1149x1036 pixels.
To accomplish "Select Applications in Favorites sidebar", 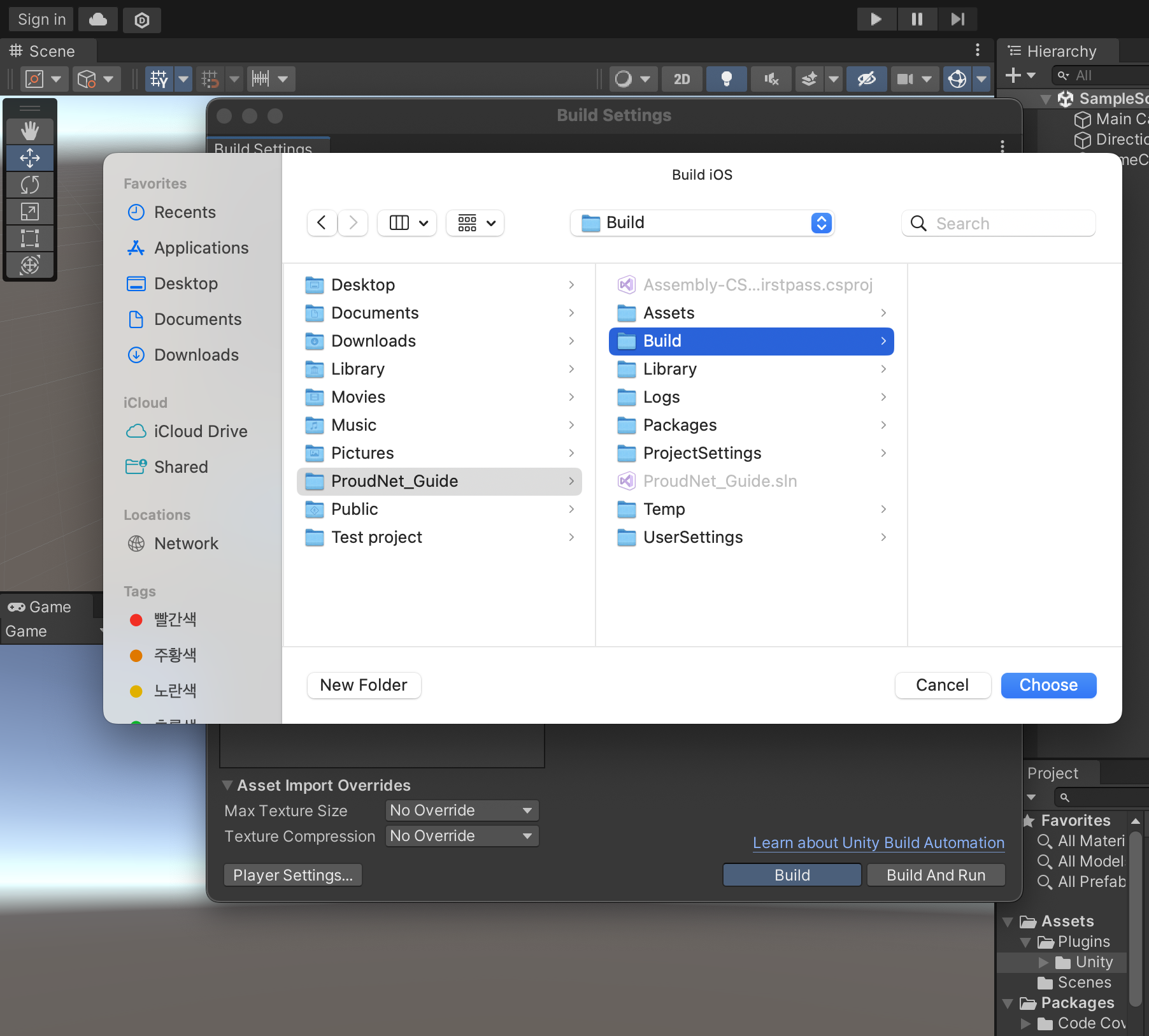I will (x=201, y=248).
